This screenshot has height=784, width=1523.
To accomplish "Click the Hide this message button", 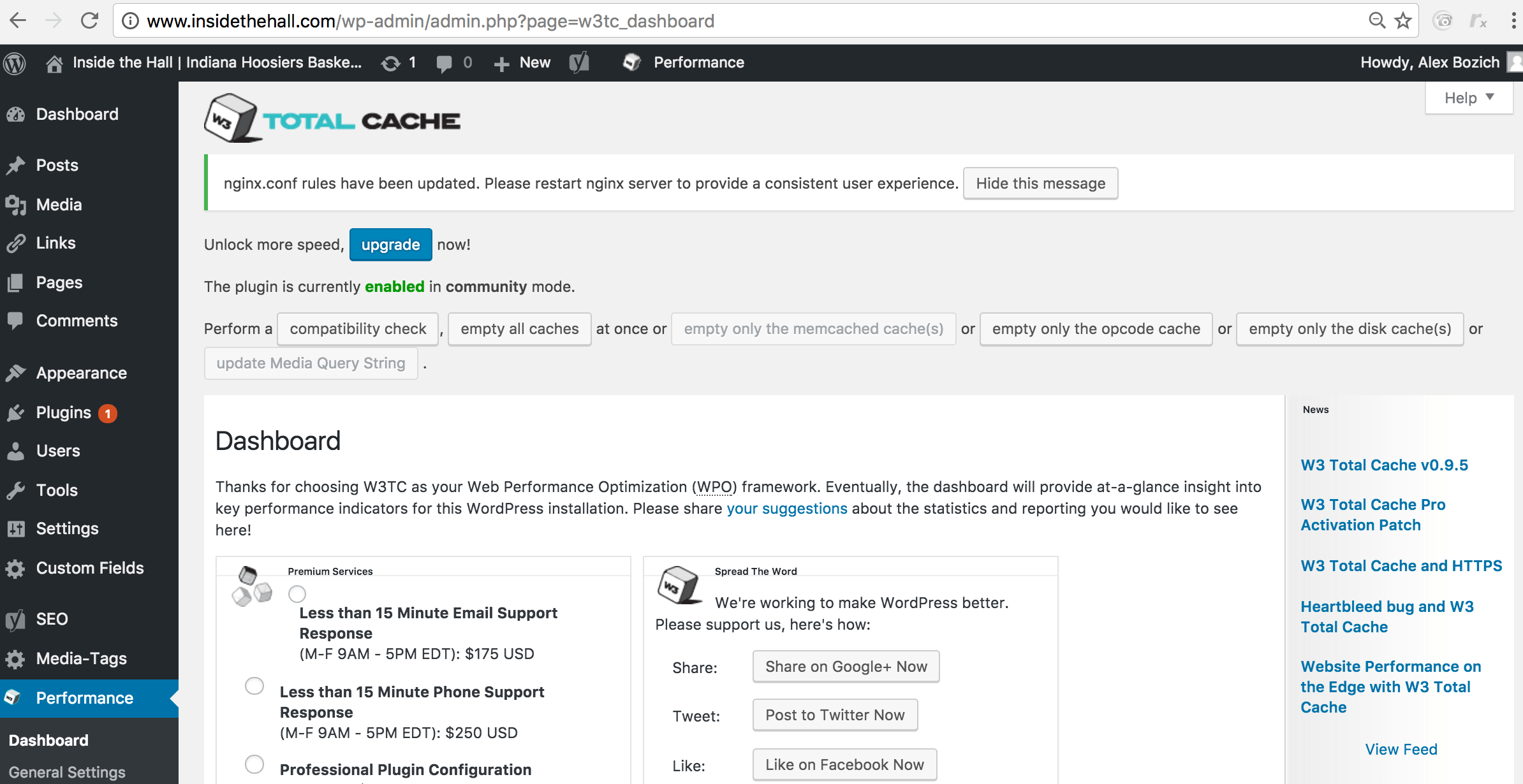I will pos(1040,184).
